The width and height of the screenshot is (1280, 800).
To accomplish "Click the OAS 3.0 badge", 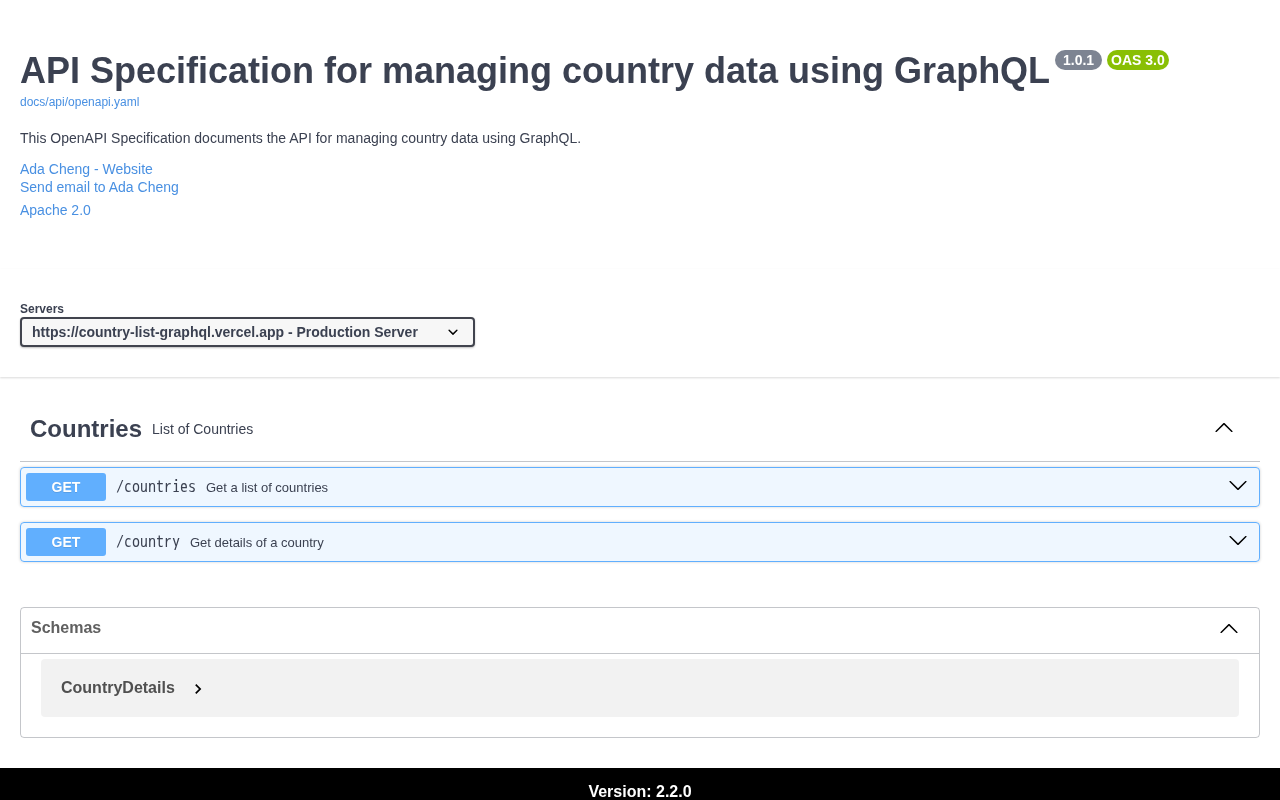I will 1137,60.
